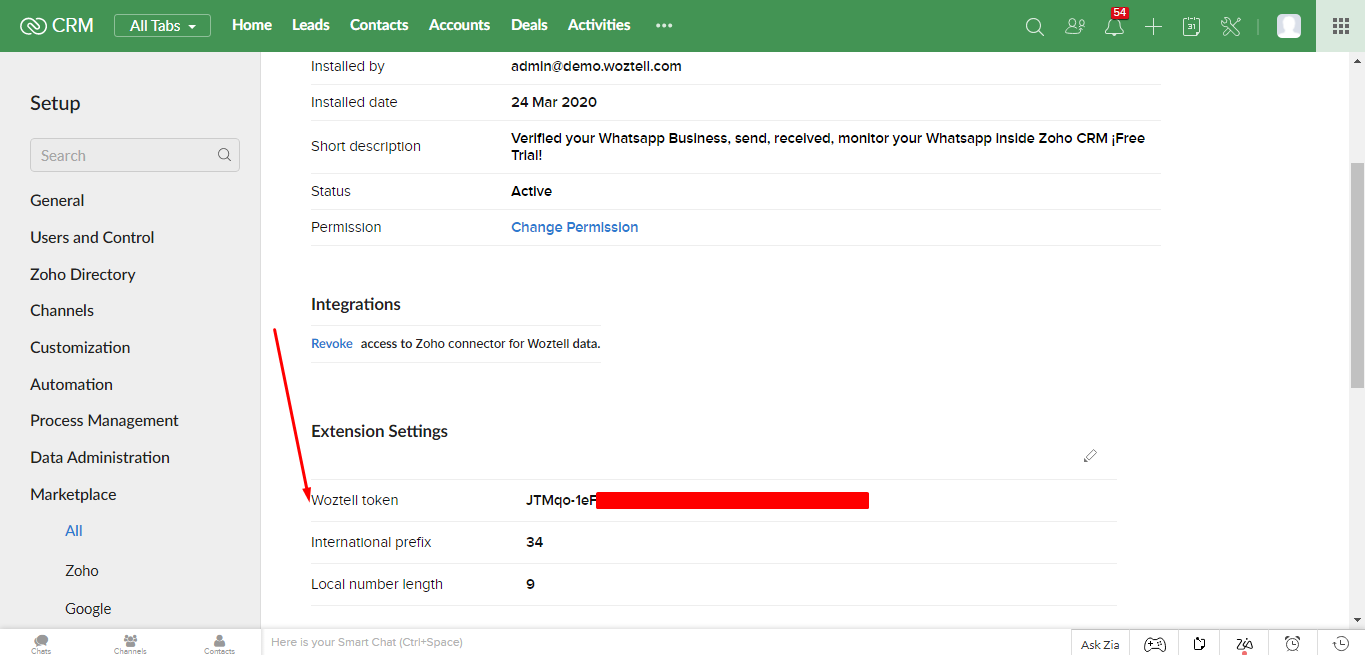Expand the Channels setup section
1365x655 pixels.
coord(62,310)
